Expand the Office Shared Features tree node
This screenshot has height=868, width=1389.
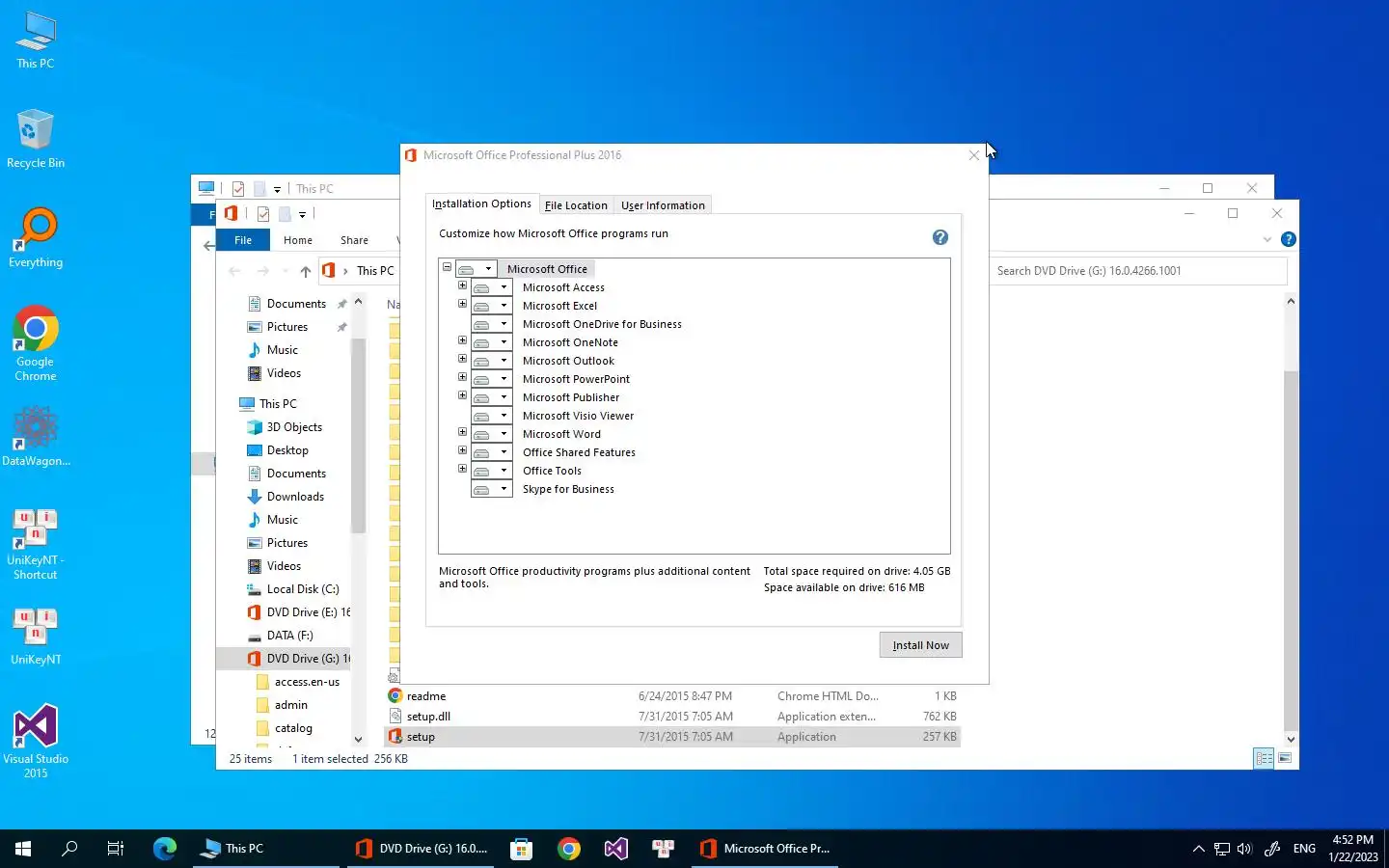(x=462, y=450)
